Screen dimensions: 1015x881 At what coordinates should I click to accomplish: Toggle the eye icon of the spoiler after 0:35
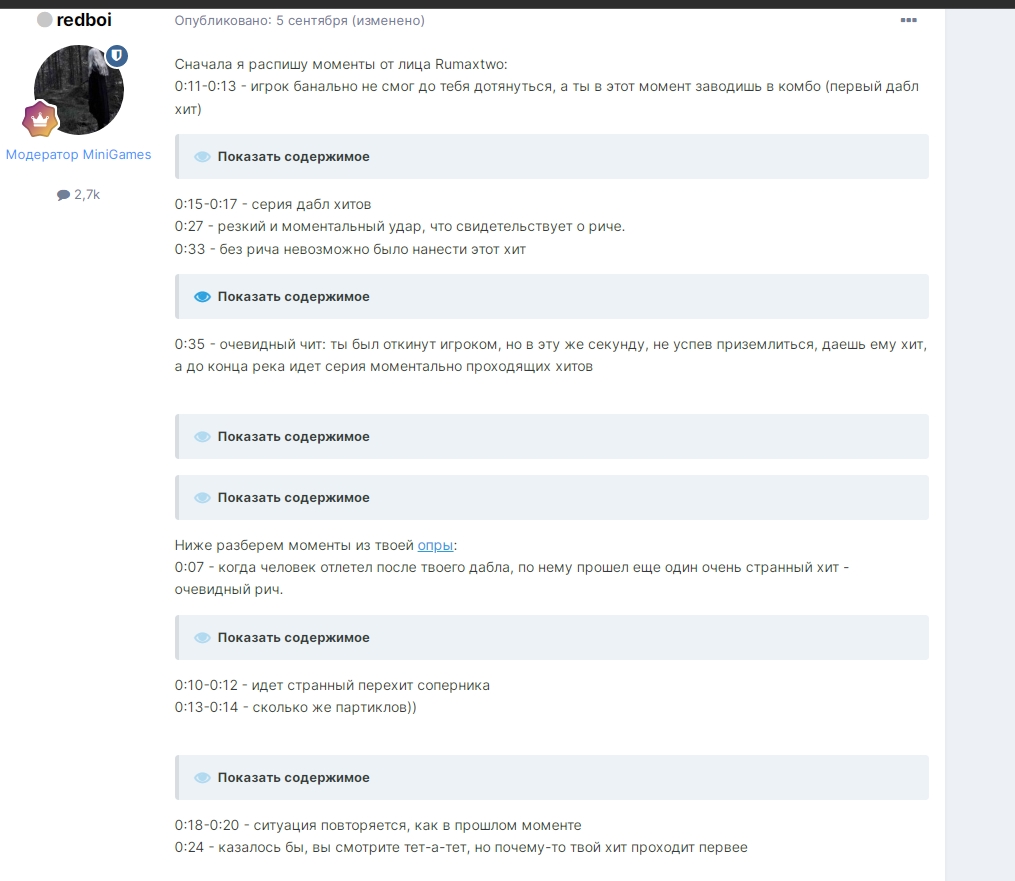coord(203,437)
